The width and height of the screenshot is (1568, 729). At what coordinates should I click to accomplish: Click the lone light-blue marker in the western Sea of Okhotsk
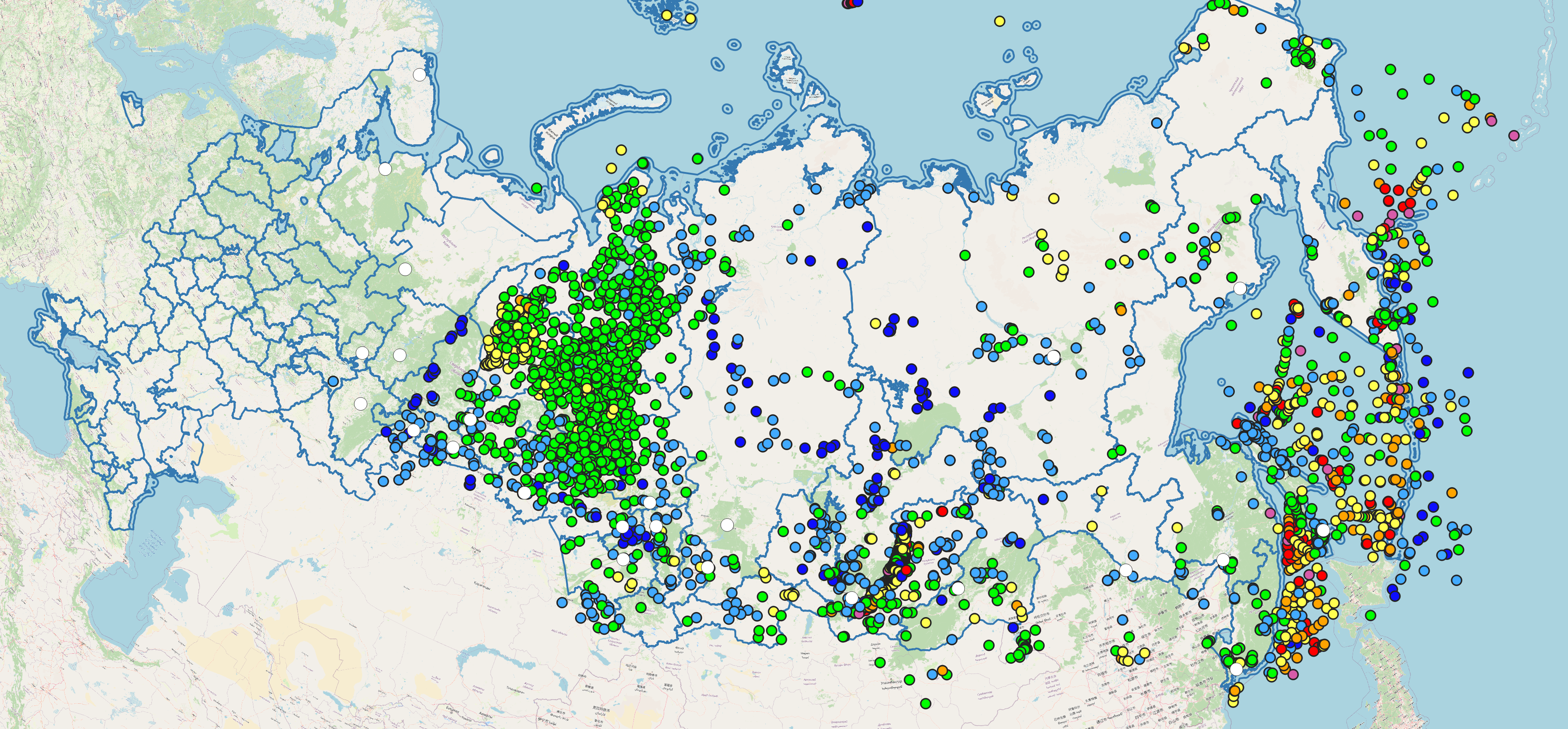(1229, 391)
